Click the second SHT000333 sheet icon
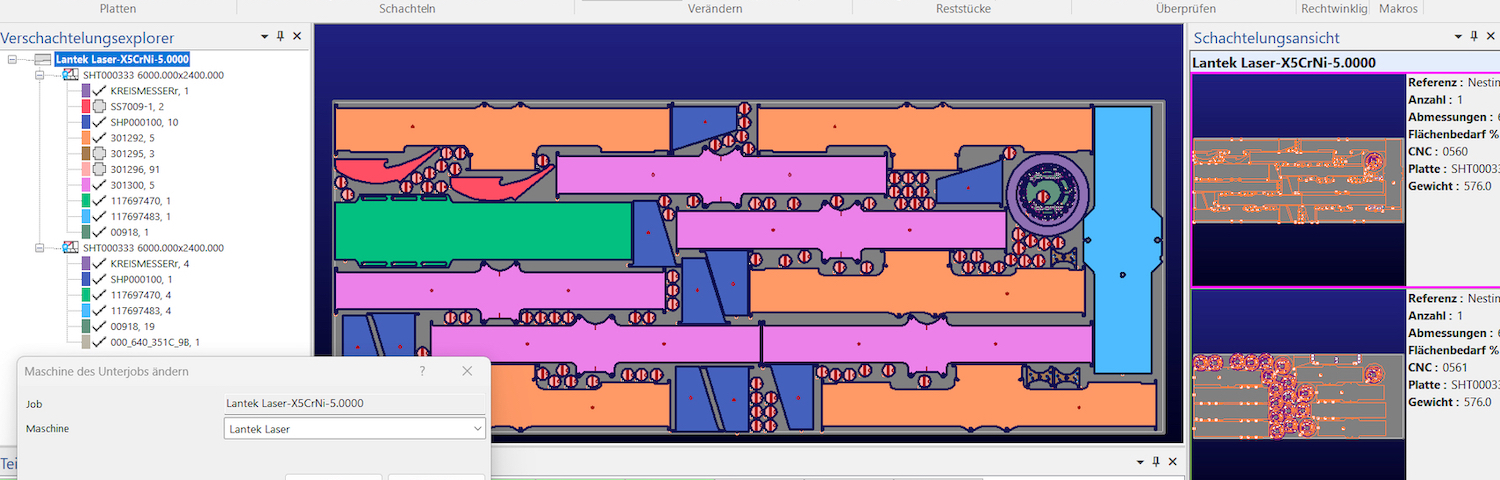Viewport: 1500px width, 480px height. pos(70,248)
